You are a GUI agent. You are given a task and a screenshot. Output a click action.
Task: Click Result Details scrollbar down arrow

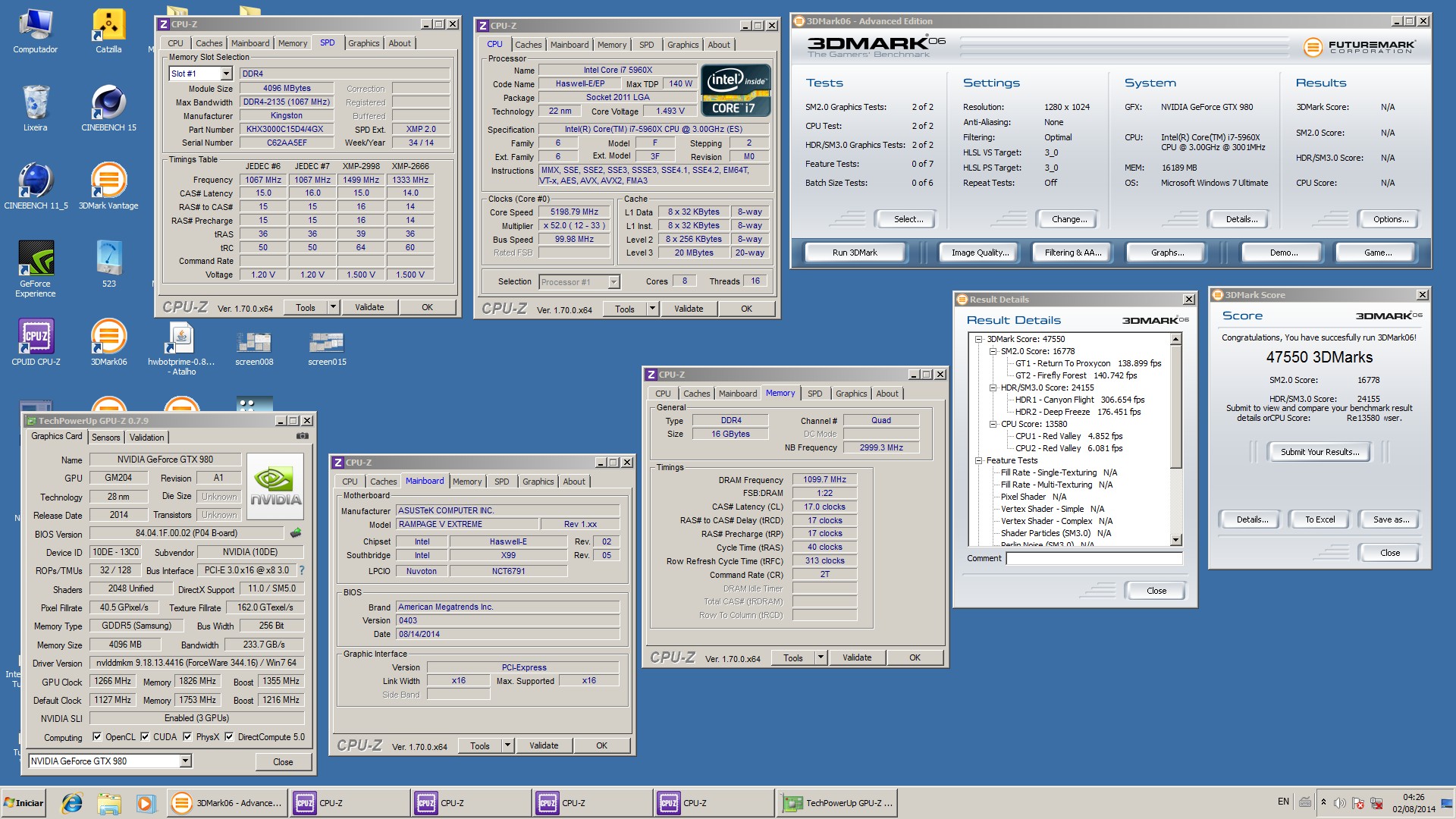tap(1176, 540)
